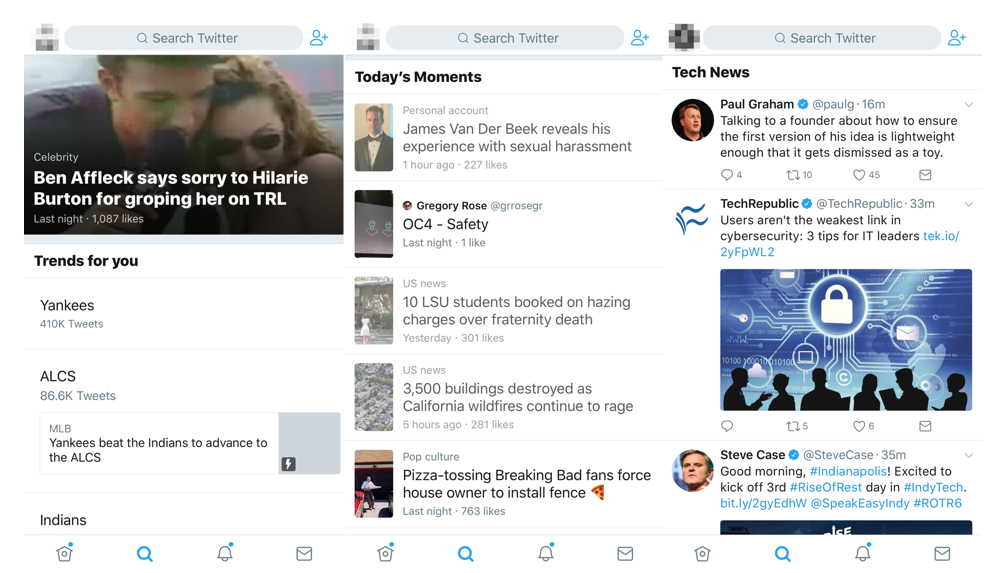Image resolution: width=1006 pixels, height=573 pixels.
Task: Follow bit.ly/2gyEdhW link
Action: 763,504
